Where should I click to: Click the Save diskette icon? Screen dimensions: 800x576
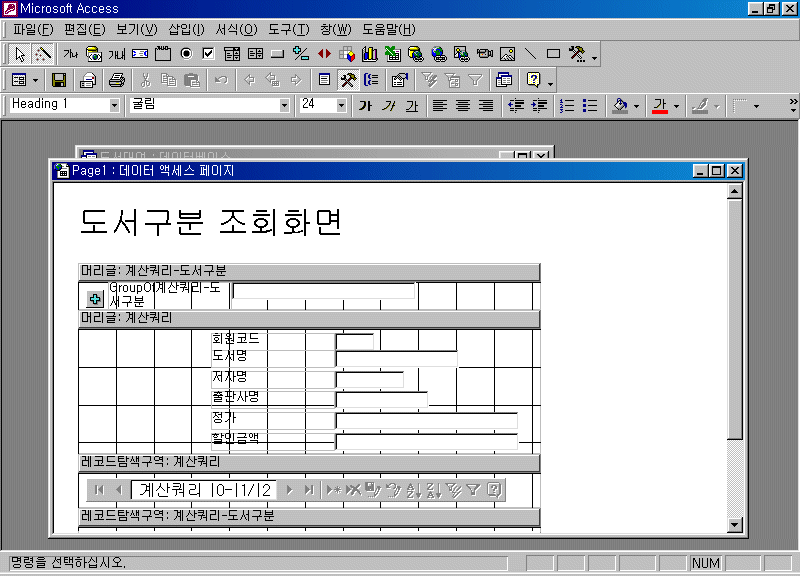59,80
